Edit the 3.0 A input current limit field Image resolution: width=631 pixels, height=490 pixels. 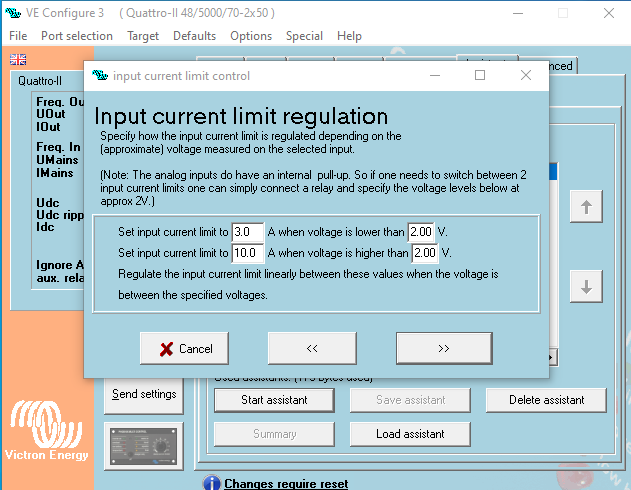click(x=247, y=232)
